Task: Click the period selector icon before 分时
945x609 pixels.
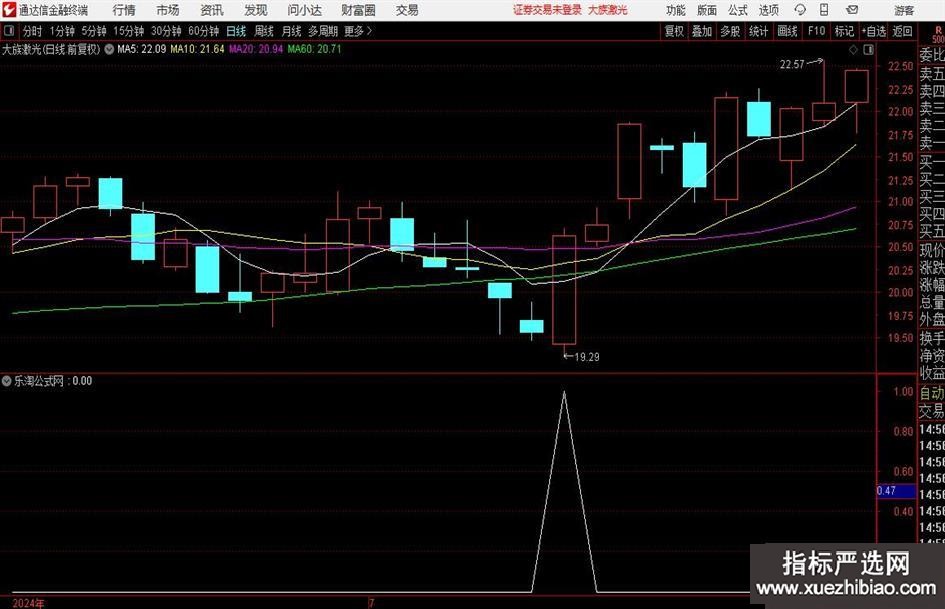Action: click(10, 31)
